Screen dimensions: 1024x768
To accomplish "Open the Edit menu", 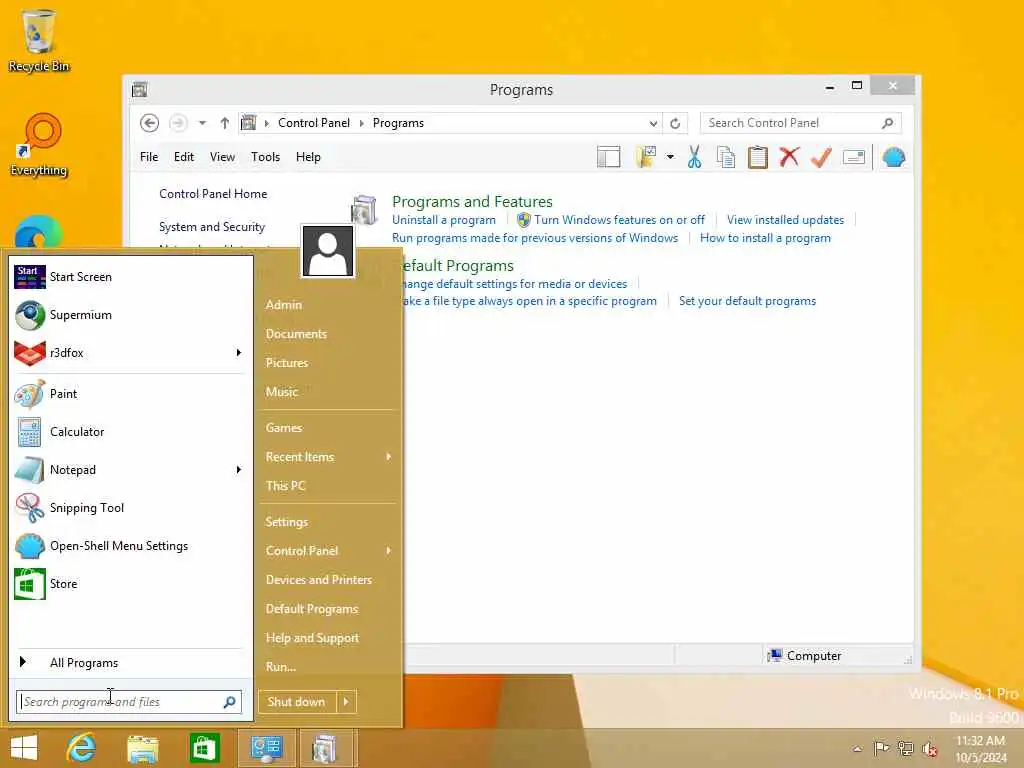I will coord(184,157).
